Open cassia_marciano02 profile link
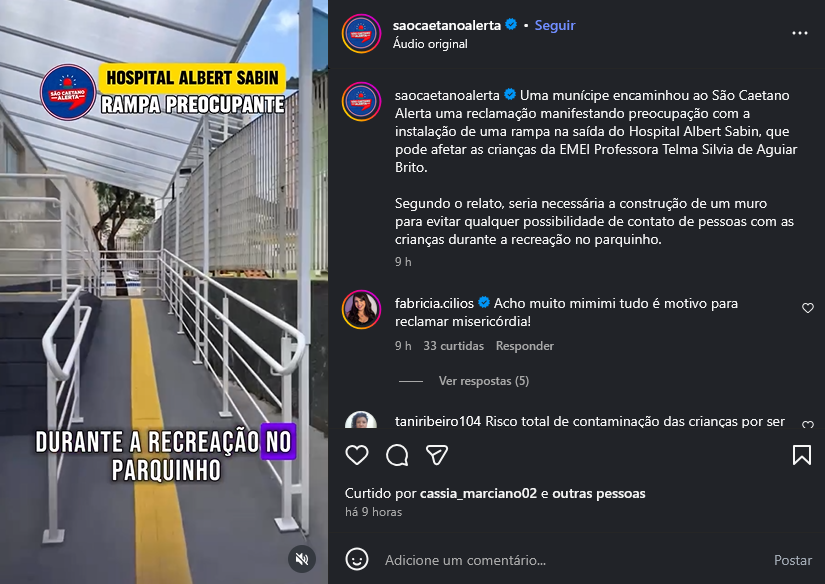This screenshot has height=584, width=825. [x=478, y=494]
